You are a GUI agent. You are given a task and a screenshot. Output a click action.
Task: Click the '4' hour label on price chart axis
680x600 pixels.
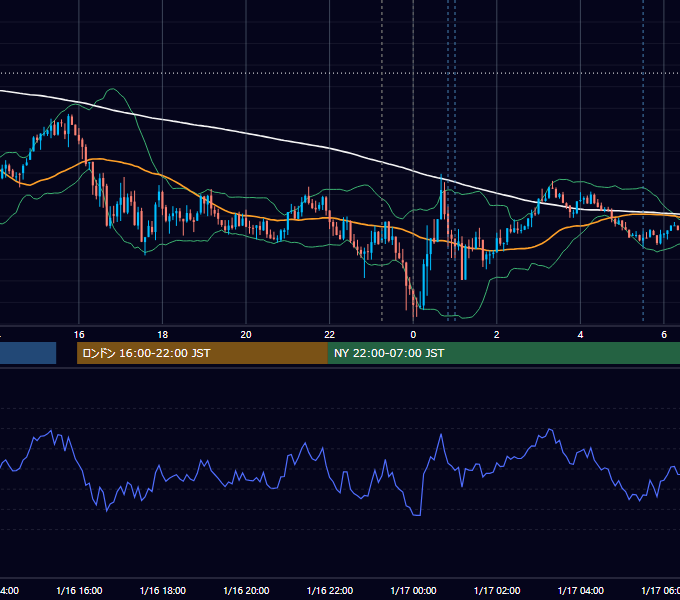(x=580, y=335)
